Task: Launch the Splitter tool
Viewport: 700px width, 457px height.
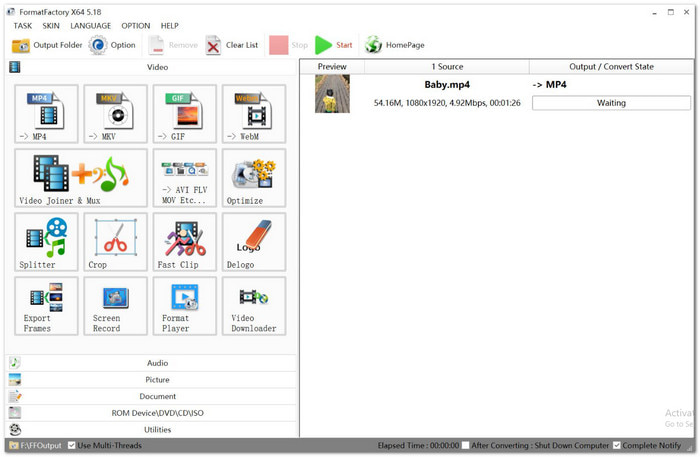Action: [46, 241]
